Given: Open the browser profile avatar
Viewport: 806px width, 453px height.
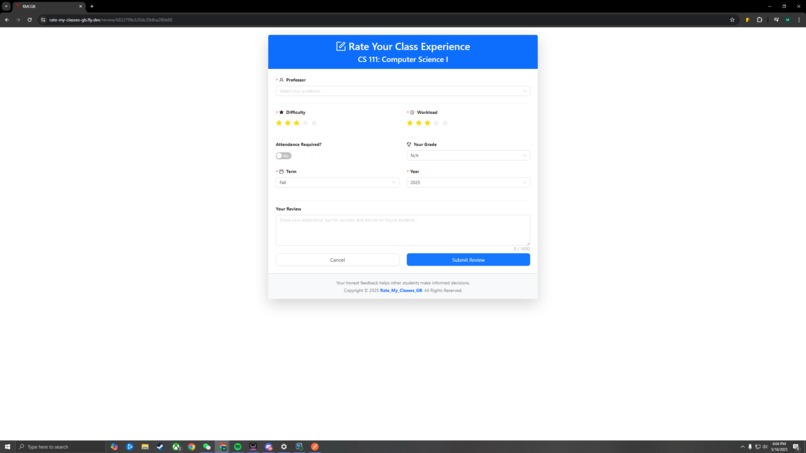Looking at the screenshot, I should pos(787,20).
